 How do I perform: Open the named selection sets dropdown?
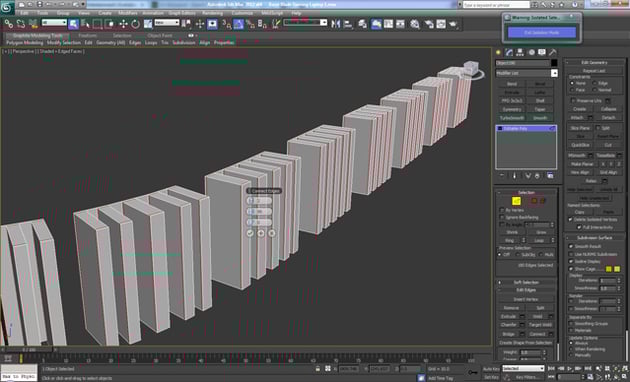[306, 22]
